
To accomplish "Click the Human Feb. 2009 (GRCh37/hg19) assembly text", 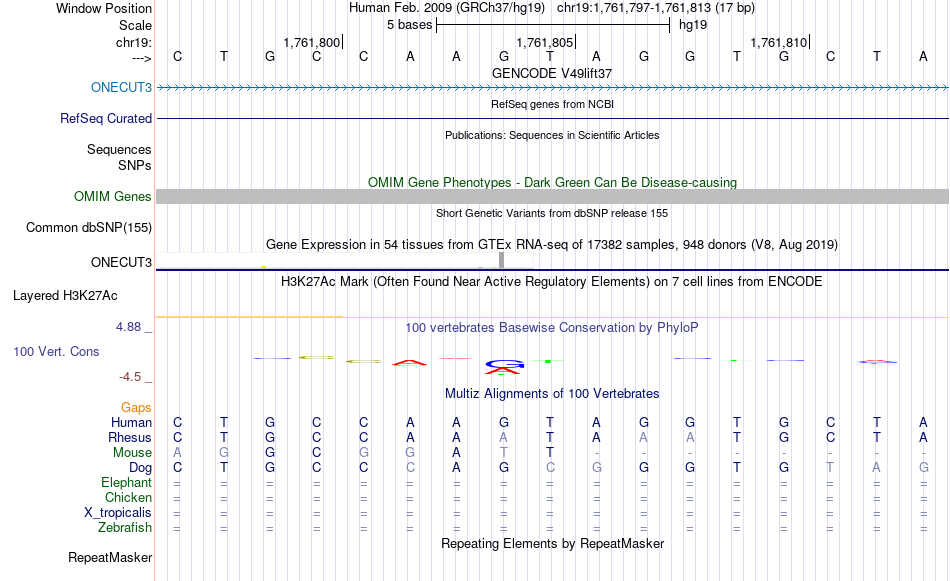I will coord(447,8).
